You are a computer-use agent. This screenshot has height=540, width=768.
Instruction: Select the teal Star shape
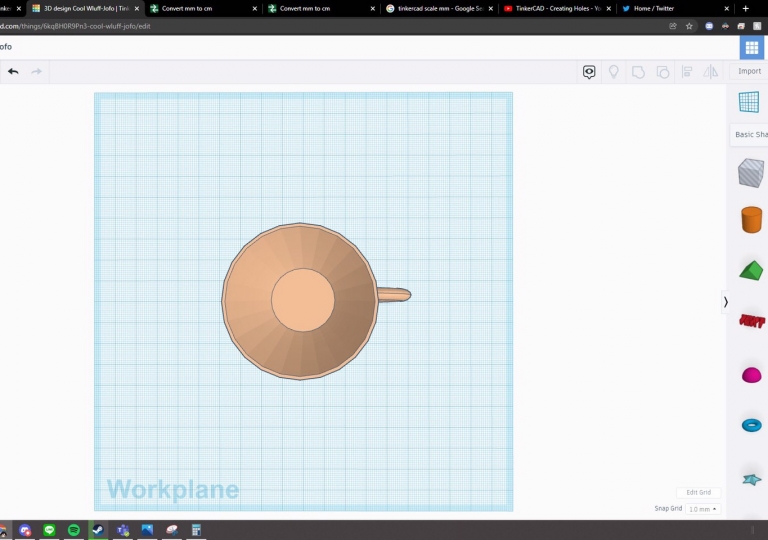751,479
